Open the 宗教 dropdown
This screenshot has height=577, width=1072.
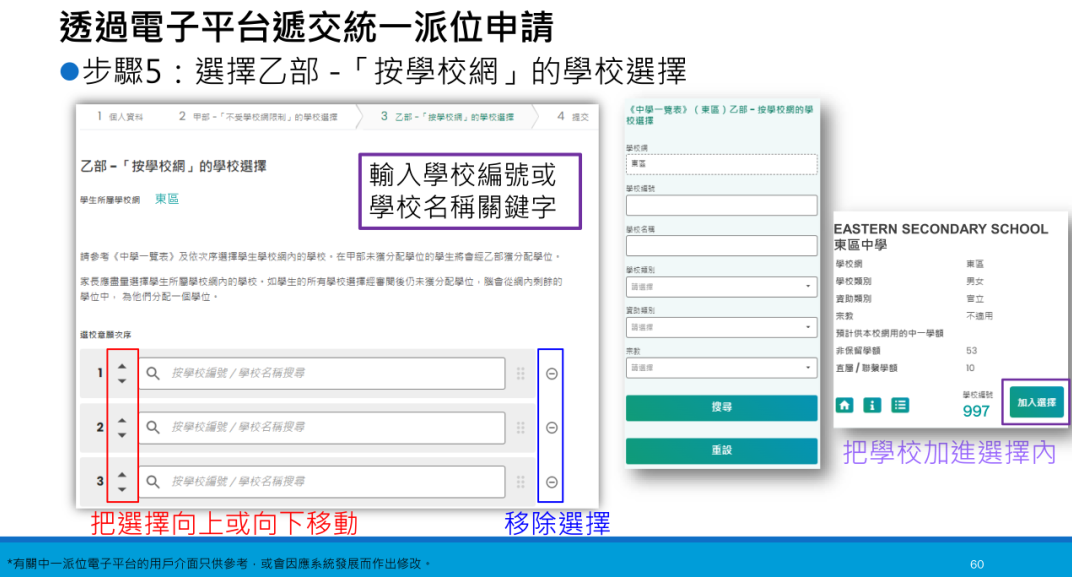click(x=722, y=368)
